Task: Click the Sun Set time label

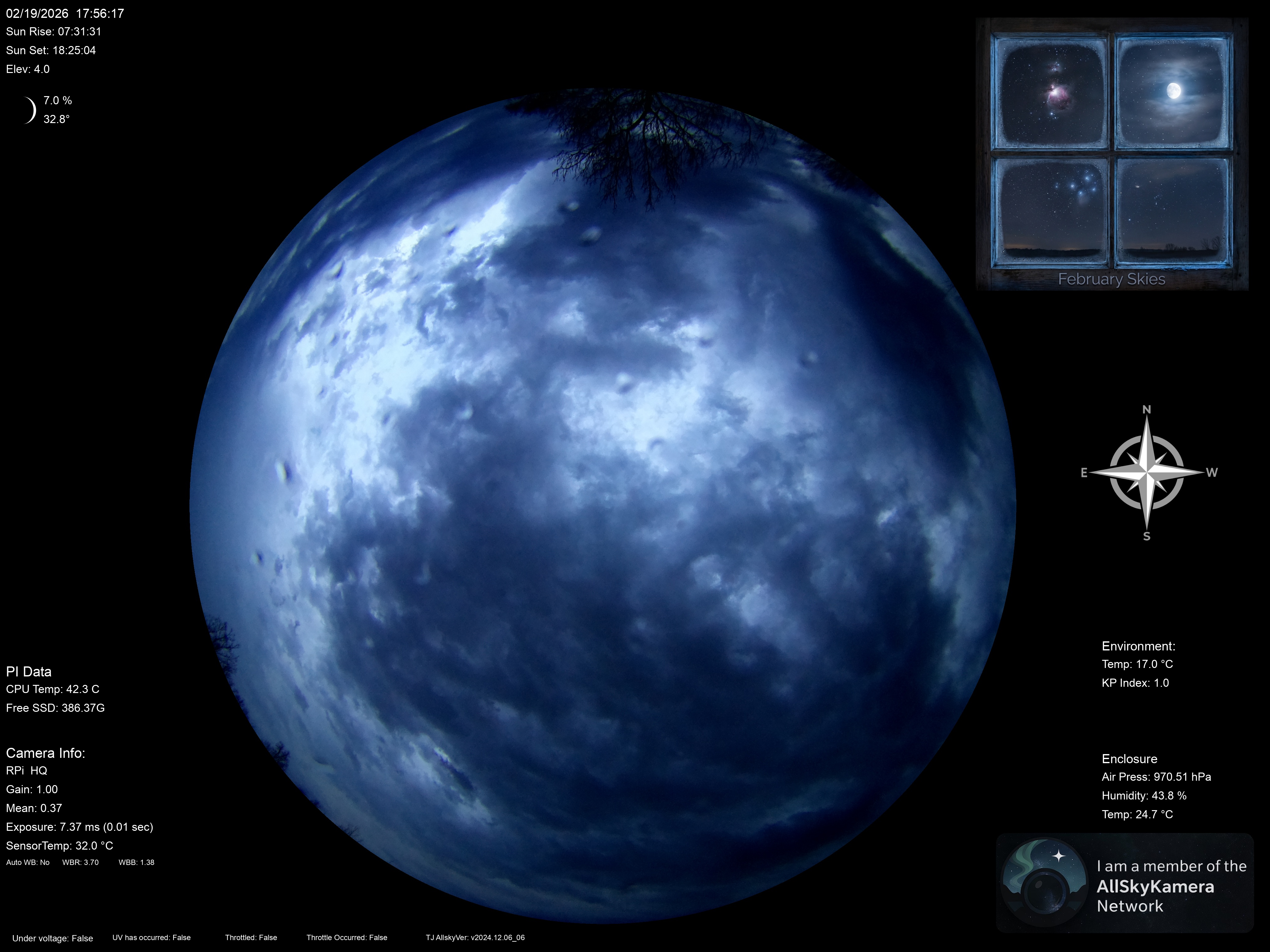Action: [x=51, y=50]
